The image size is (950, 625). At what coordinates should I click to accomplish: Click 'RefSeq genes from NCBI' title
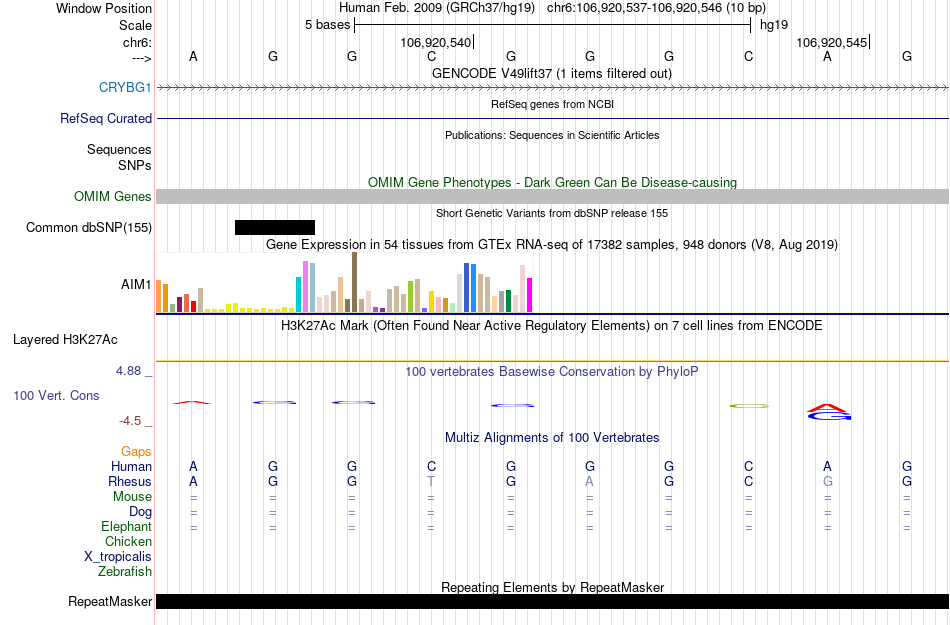(552, 104)
